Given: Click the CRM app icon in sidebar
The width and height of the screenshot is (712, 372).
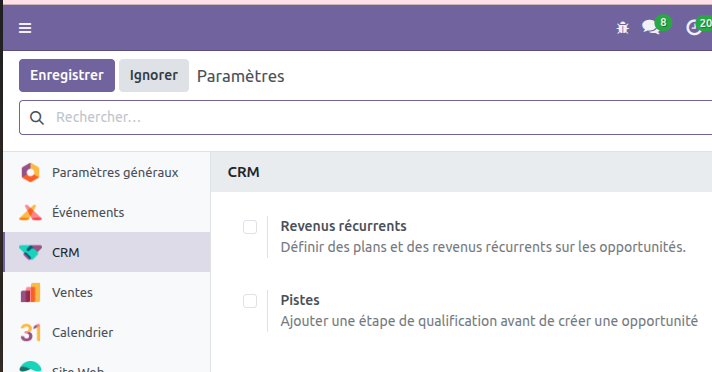Looking at the screenshot, I should click(30, 252).
